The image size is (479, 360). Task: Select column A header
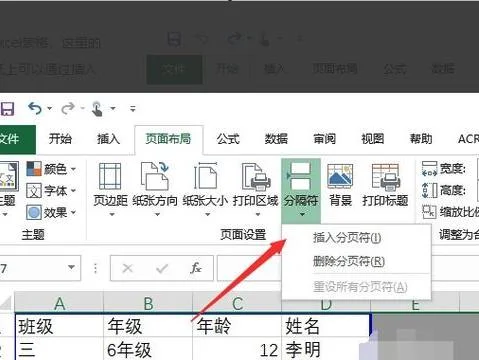pos(59,303)
